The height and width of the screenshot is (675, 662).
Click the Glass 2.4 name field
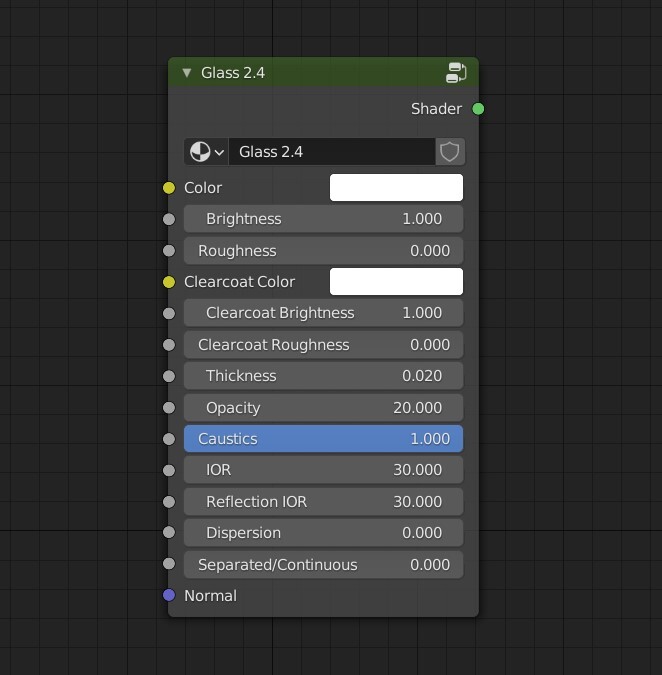point(332,152)
